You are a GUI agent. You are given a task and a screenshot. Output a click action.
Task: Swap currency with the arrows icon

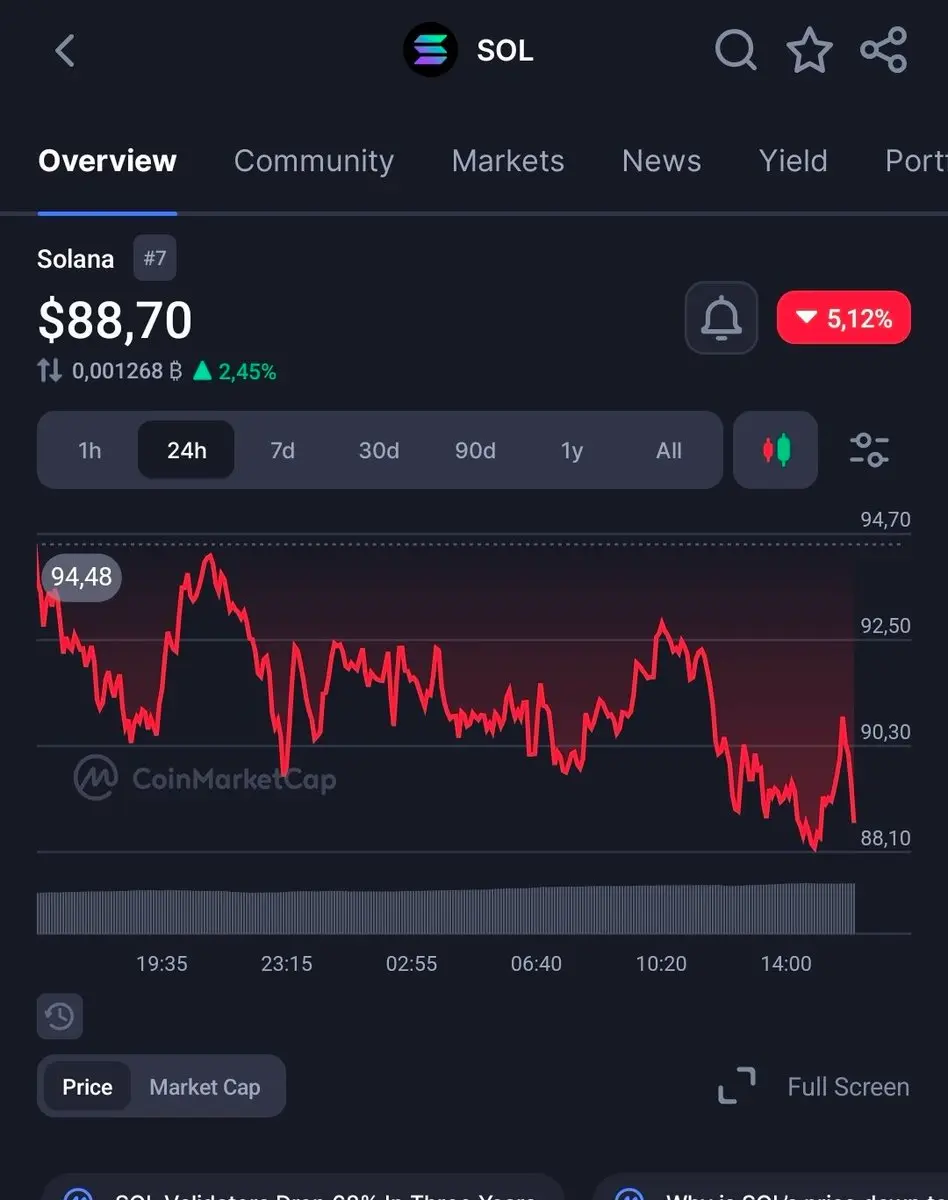49,371
